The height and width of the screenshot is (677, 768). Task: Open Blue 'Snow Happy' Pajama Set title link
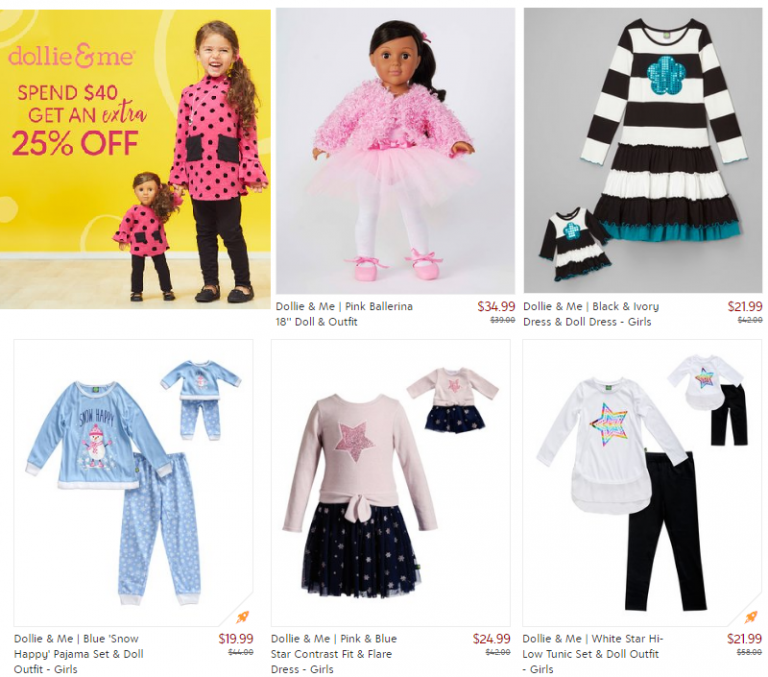click(78, 654)
